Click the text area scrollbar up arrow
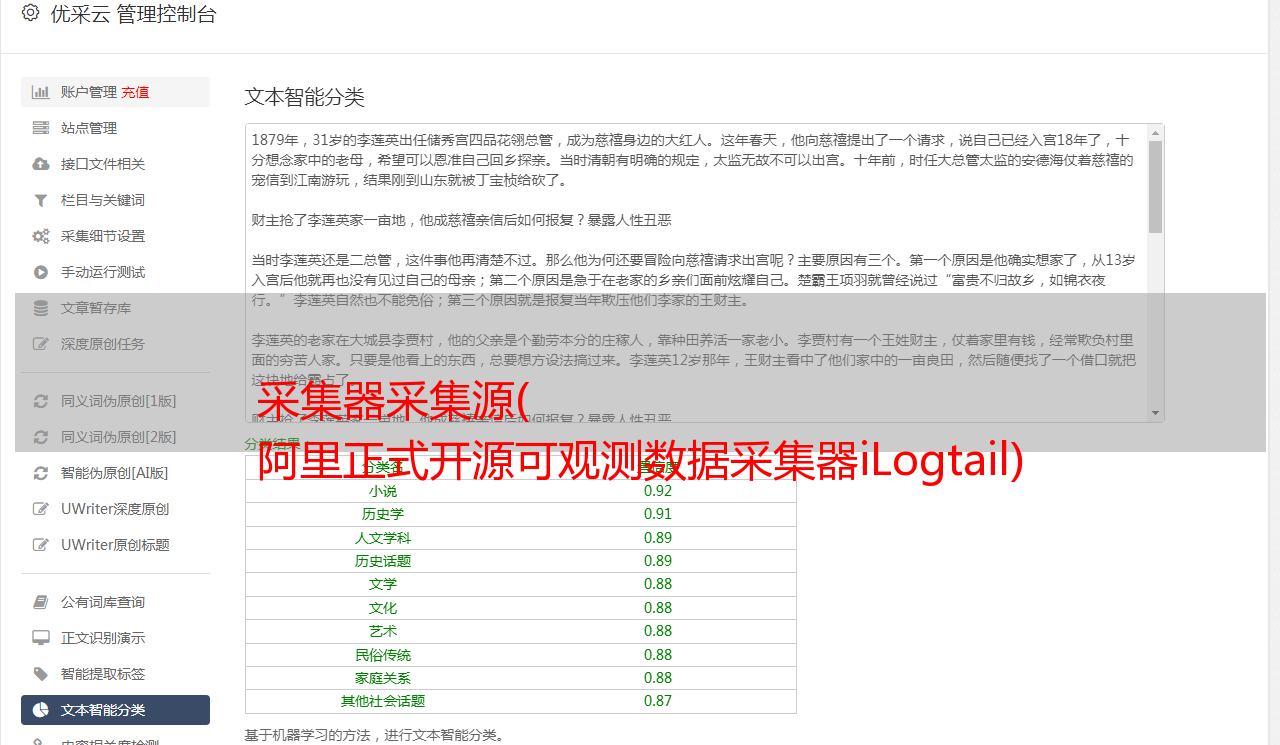The height and width of the screenshot is (745, 1280). pyautogui.click(x=1155, y=132)
